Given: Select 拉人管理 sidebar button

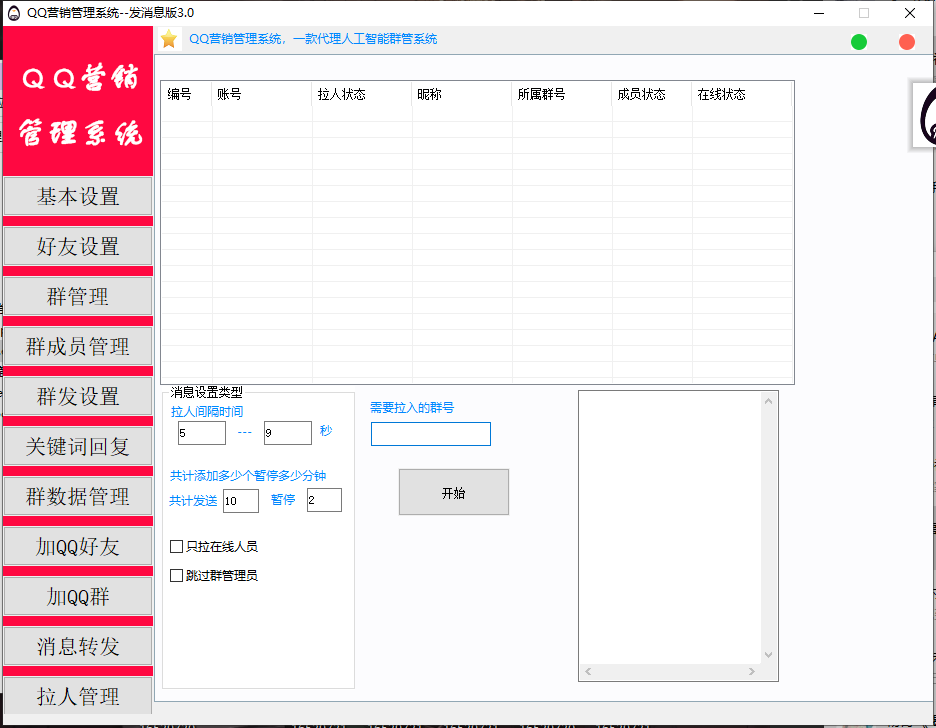Looking at the screenshot, I should [x=78, y=696].
